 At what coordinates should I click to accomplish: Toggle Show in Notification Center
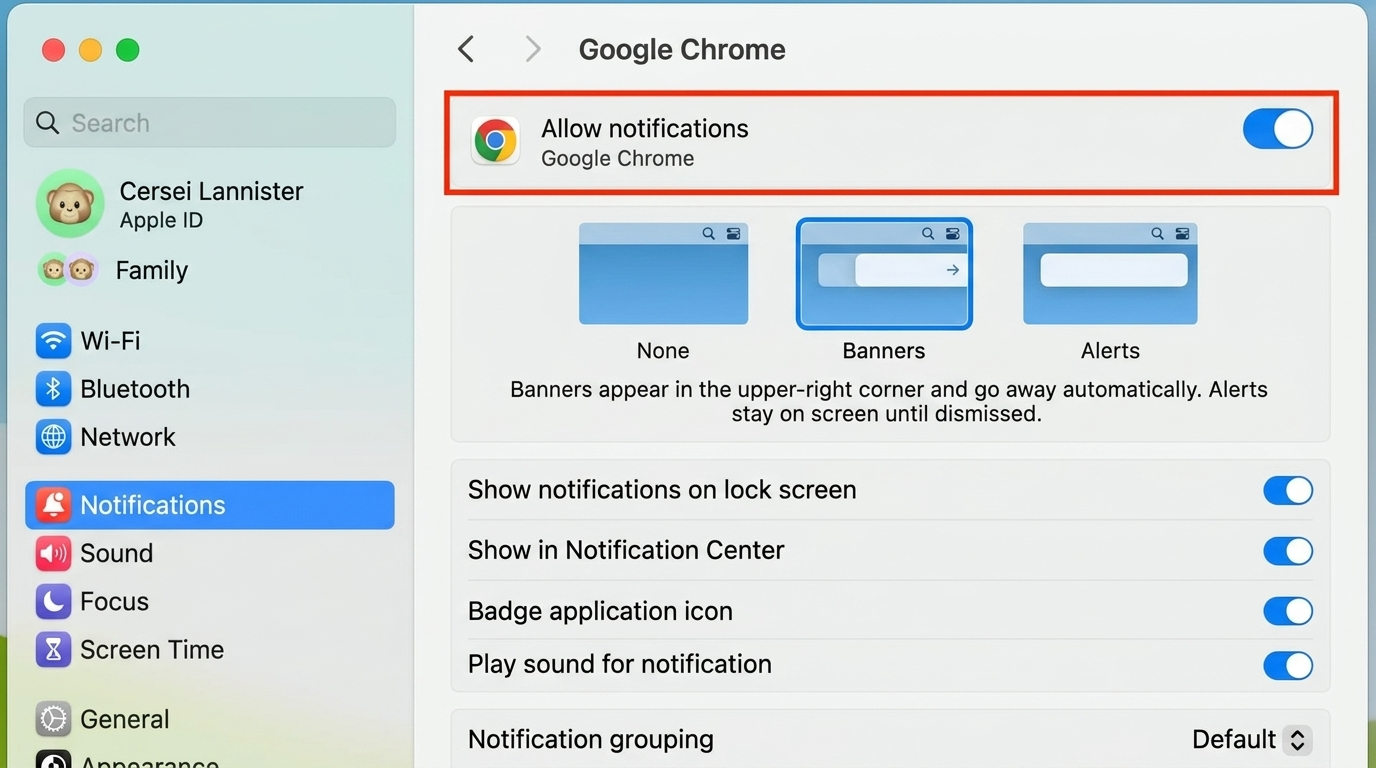(1288, 551)
